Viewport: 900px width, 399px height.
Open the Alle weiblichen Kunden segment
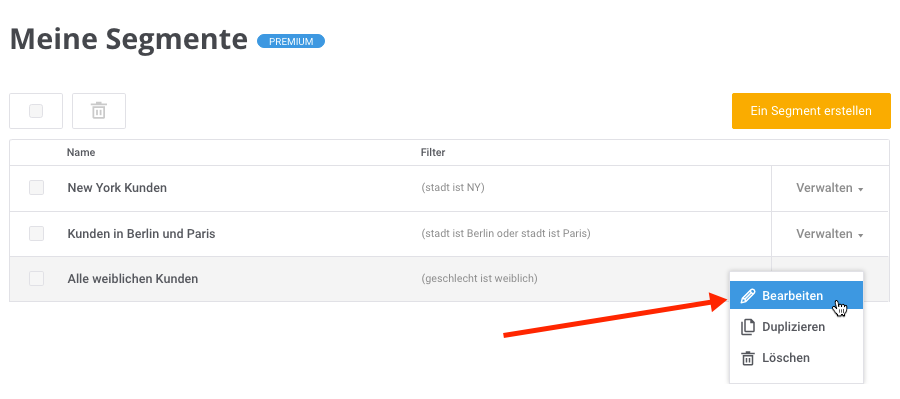coord(133,279)
